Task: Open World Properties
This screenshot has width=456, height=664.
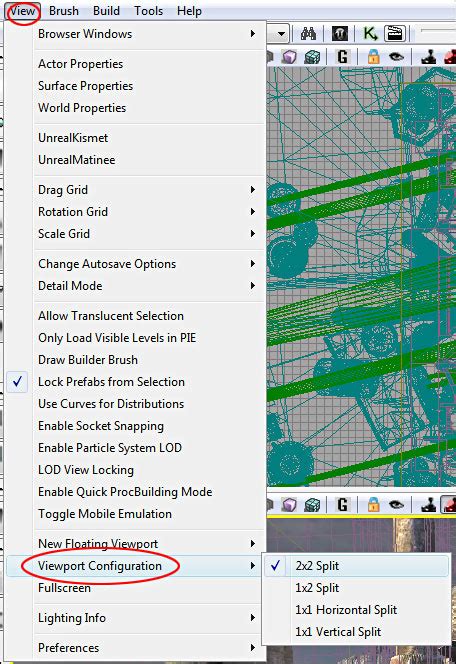Action: click(135, 108)
